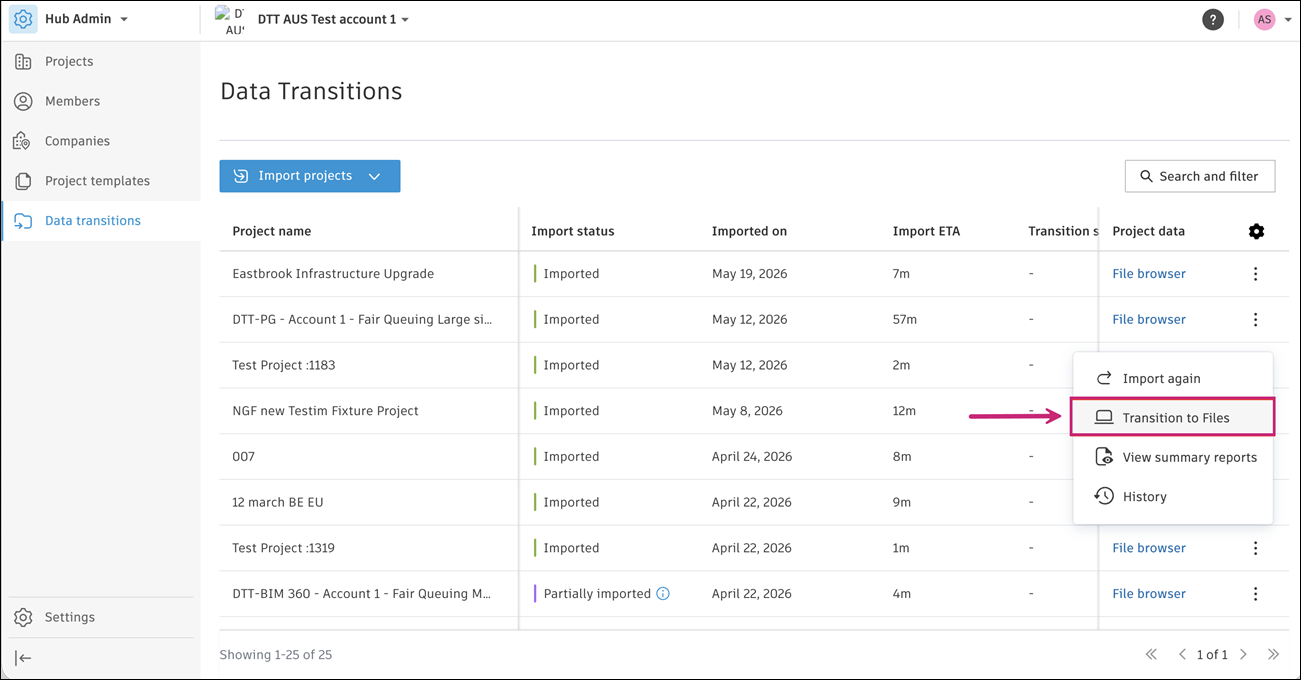Go to the first page with double arrow
The height and width of the screenshot is (680, 1301).
tap(1151, 655)
